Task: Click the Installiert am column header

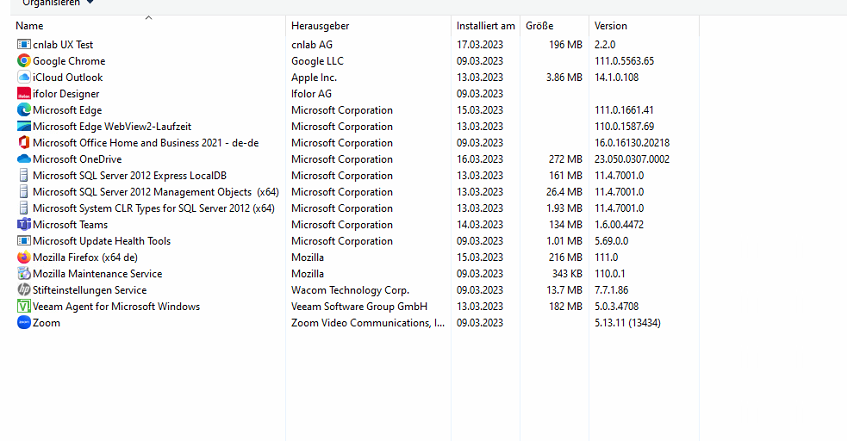Action: (486, 25)
